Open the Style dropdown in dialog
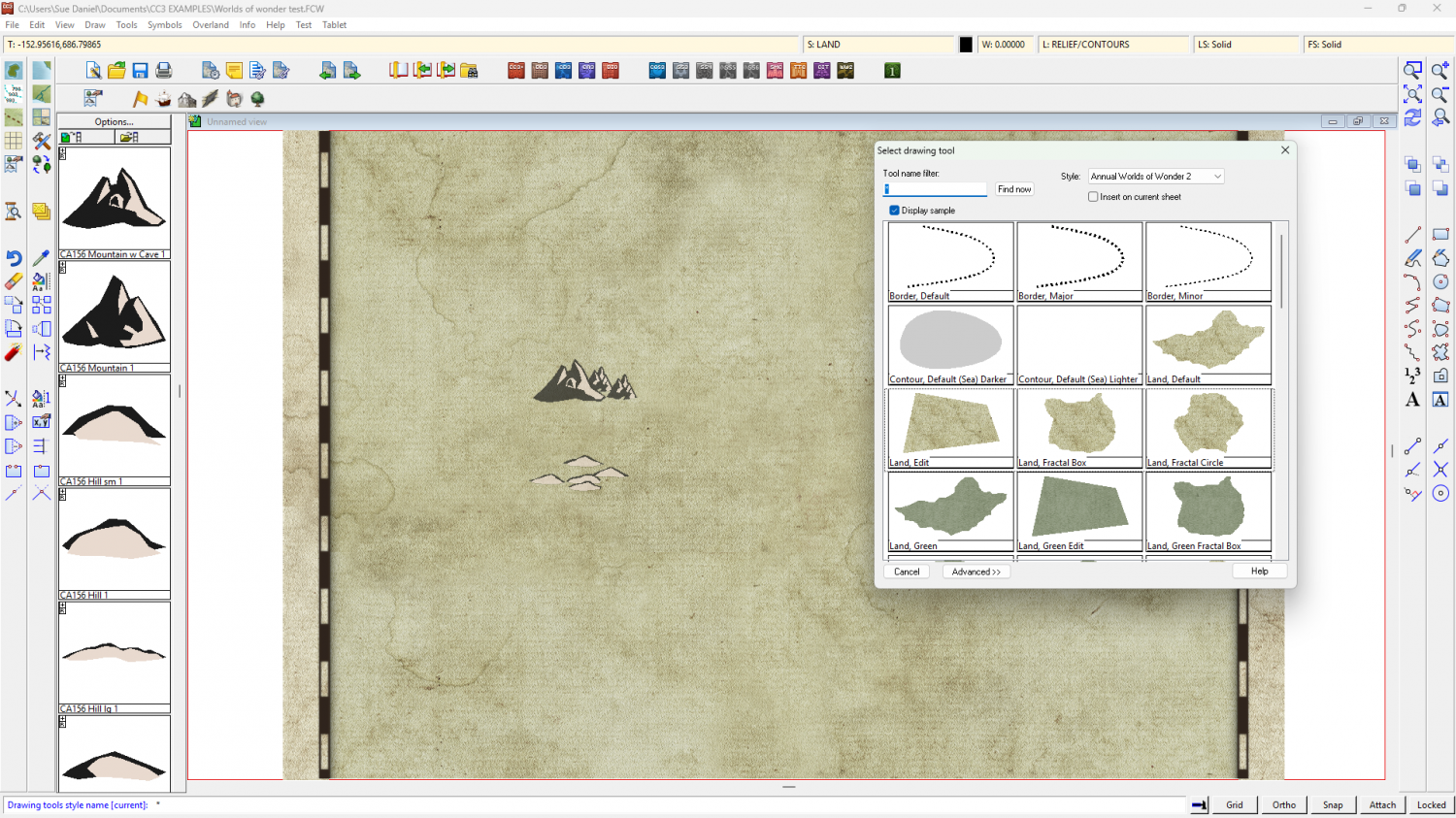The width and height of the screenshot is (1456, 818). (1155, 177)
